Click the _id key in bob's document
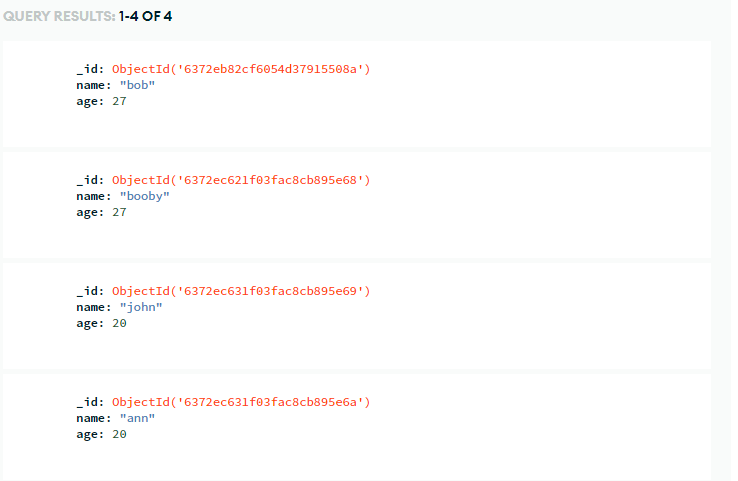The width and height of the screenshot is (738, 481). click(x=90, y=69)
